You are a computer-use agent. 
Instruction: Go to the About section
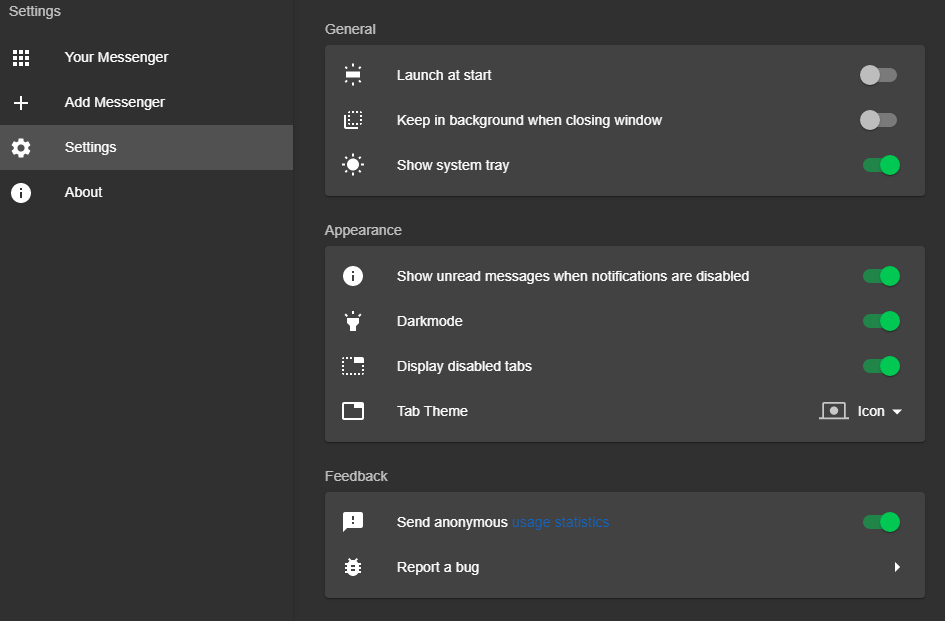[x=84, y=193]
